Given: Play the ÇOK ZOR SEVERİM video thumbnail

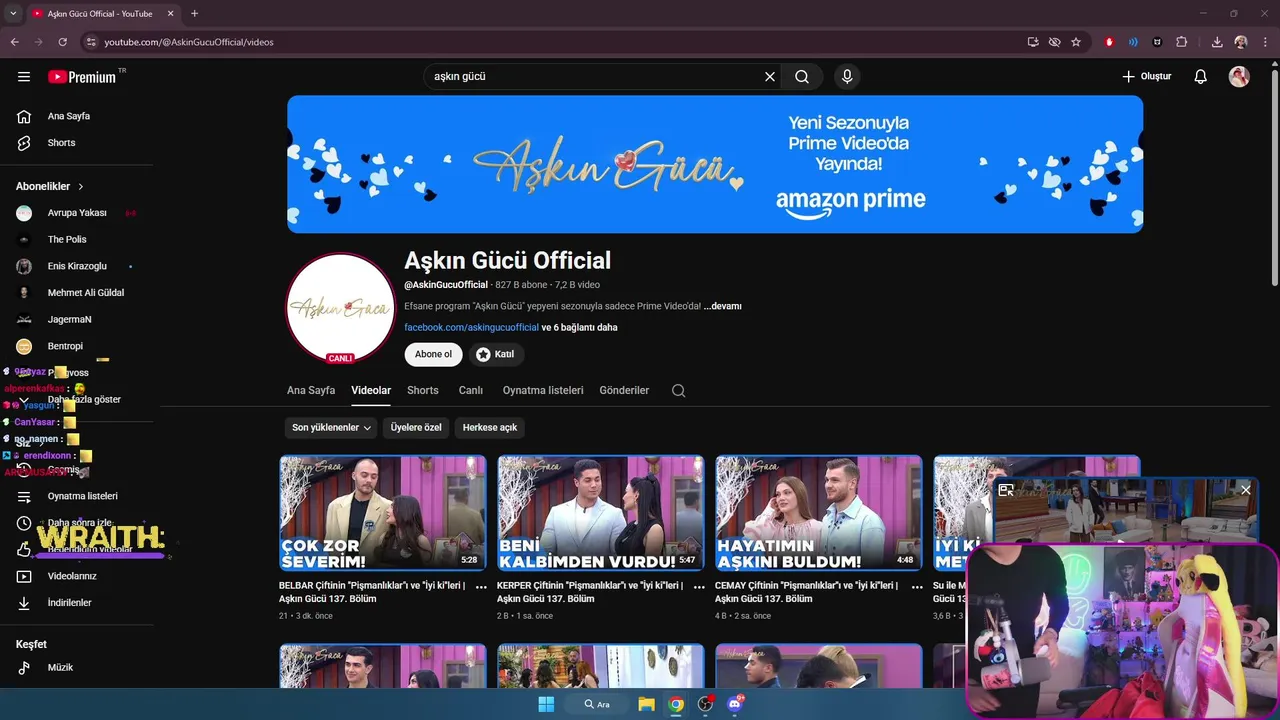Looking at the screenshot, I should pos(383,513).
